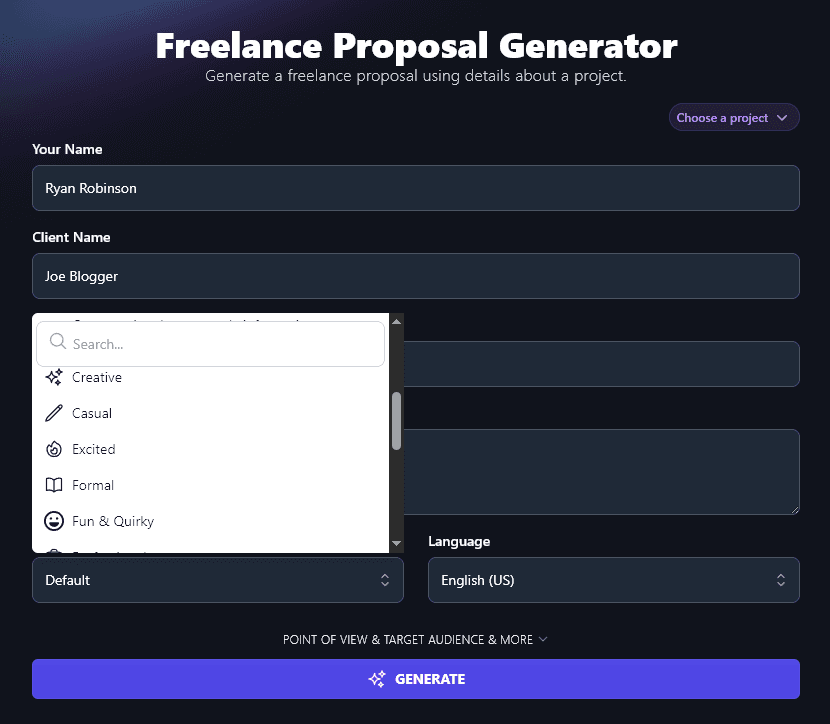The width and height of the screenshot is (830, 724).
Task: Expand the Point of View & Target Audience section
Action: pyautogui.click(x=415, y=639)
